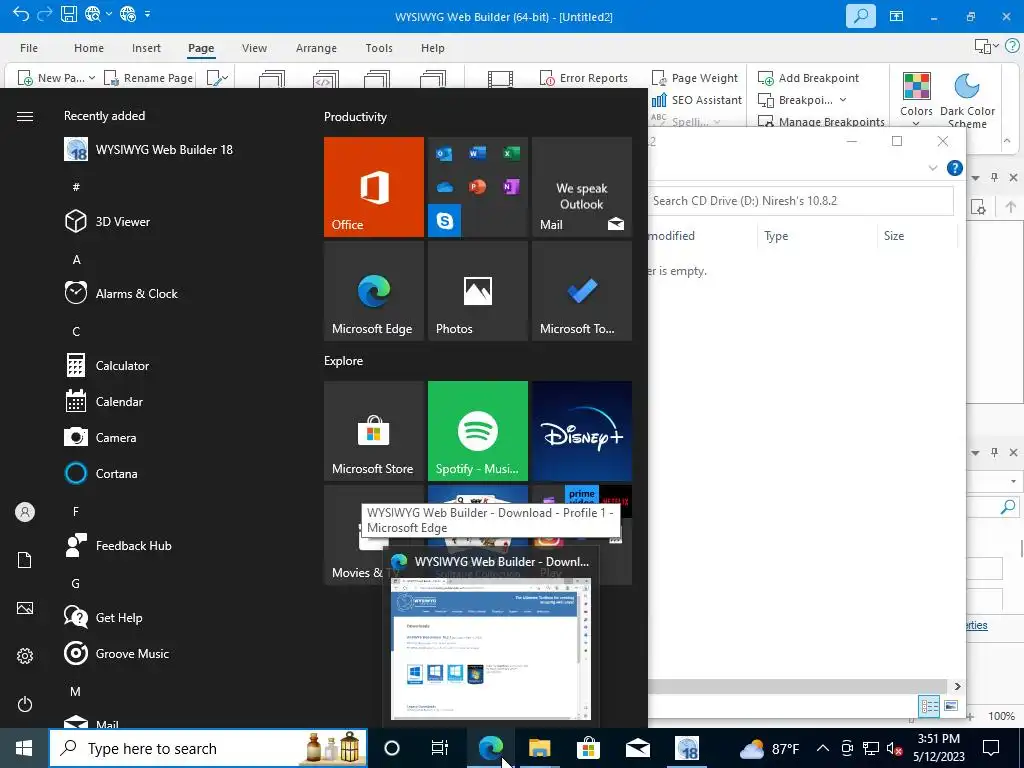Open Documents icon in Start sidebar
This screenshot has width=1024, height=768.
(x=25, y=560)
